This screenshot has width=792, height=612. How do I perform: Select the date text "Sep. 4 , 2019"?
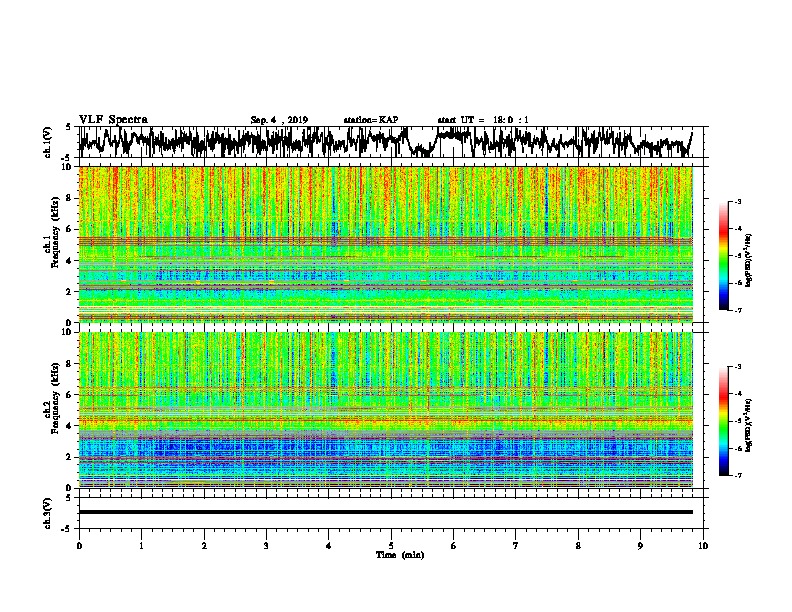(x=279, y=120)
